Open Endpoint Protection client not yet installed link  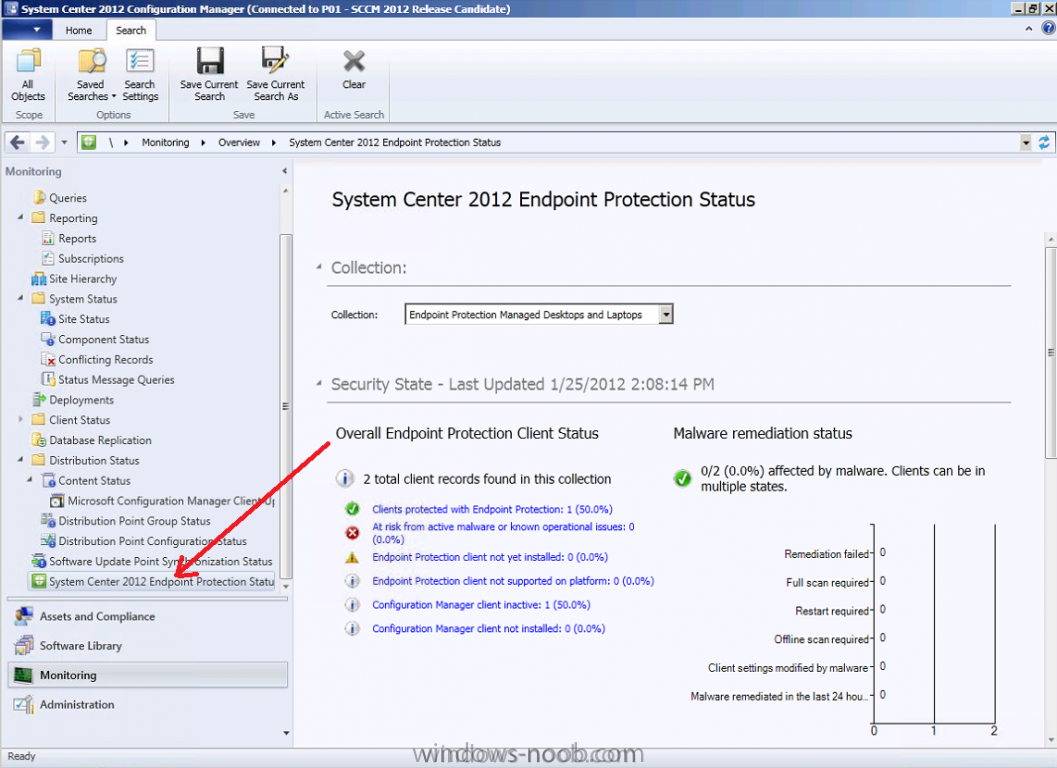click(490, 557)
